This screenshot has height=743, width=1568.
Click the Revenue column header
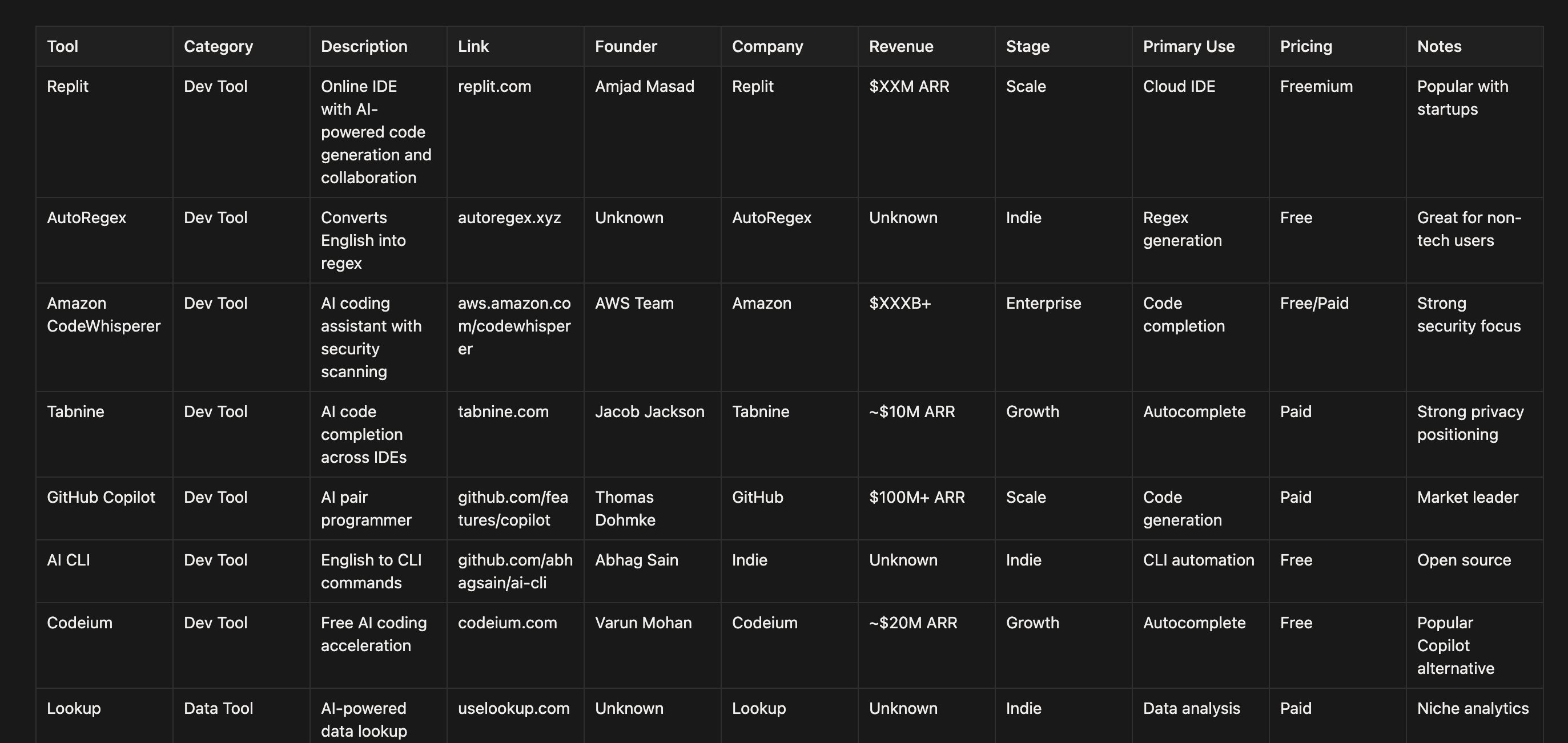click(901, 46)
